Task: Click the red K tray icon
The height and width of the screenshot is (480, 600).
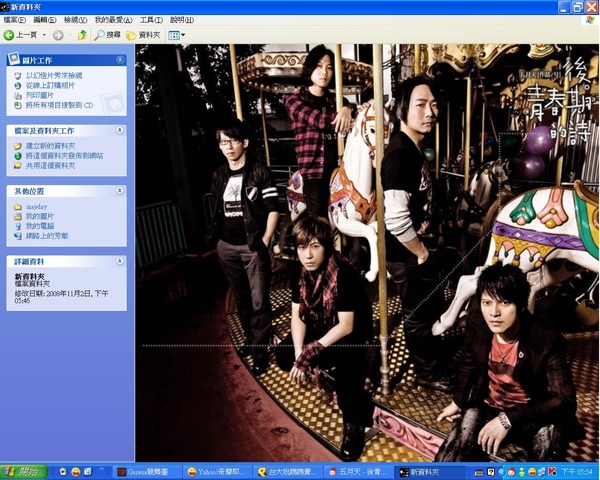Action: click(x=552, y=472)
